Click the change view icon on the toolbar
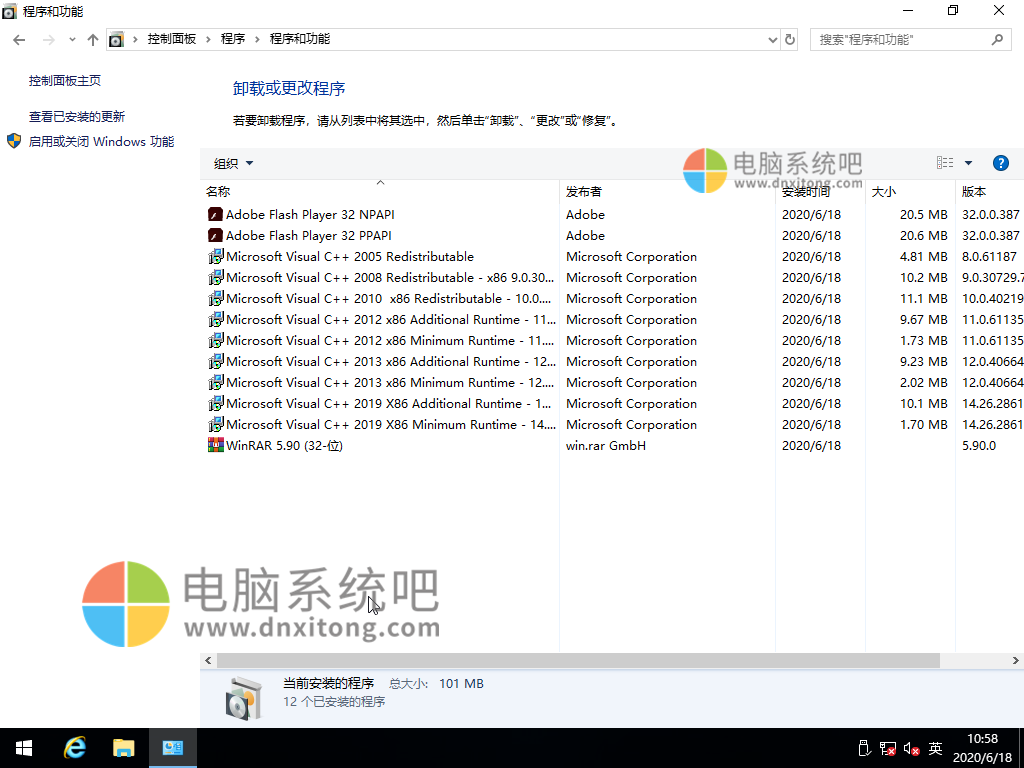Screen dimensions: 1024x768 (x=944, y=163)
